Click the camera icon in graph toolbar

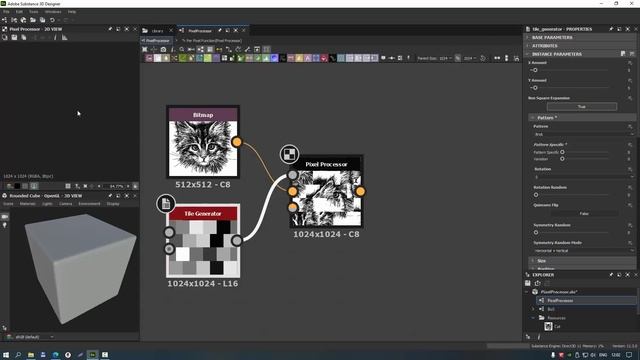tap(163, 49)
